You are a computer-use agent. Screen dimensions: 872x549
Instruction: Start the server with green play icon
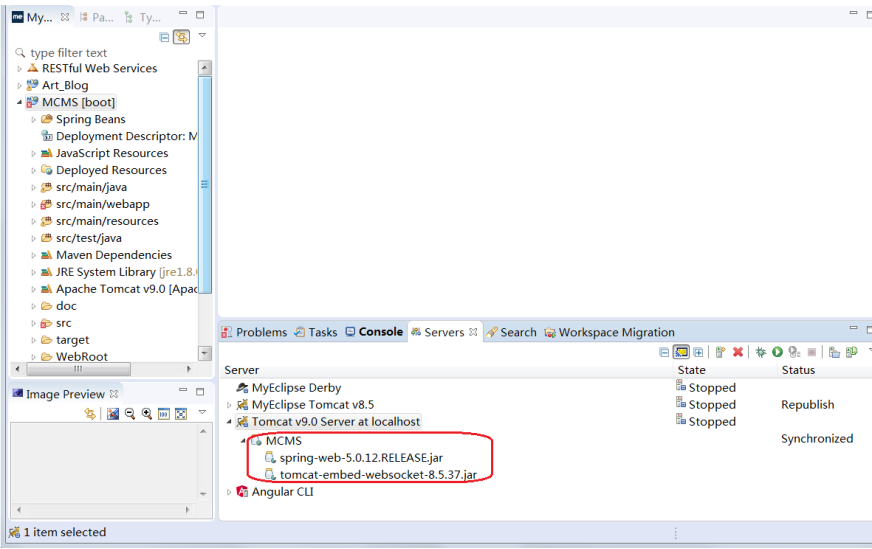coord(777,352)
